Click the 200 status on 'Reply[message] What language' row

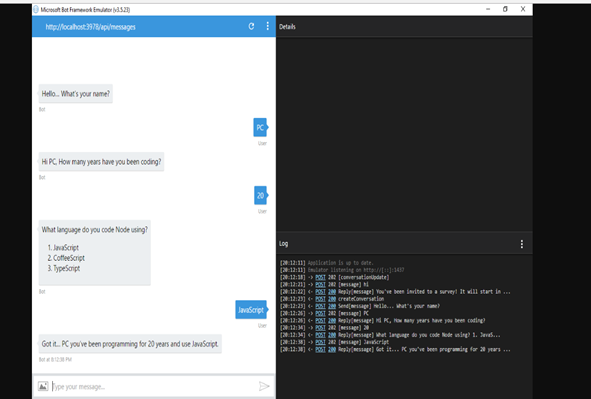tap(332, 335)
